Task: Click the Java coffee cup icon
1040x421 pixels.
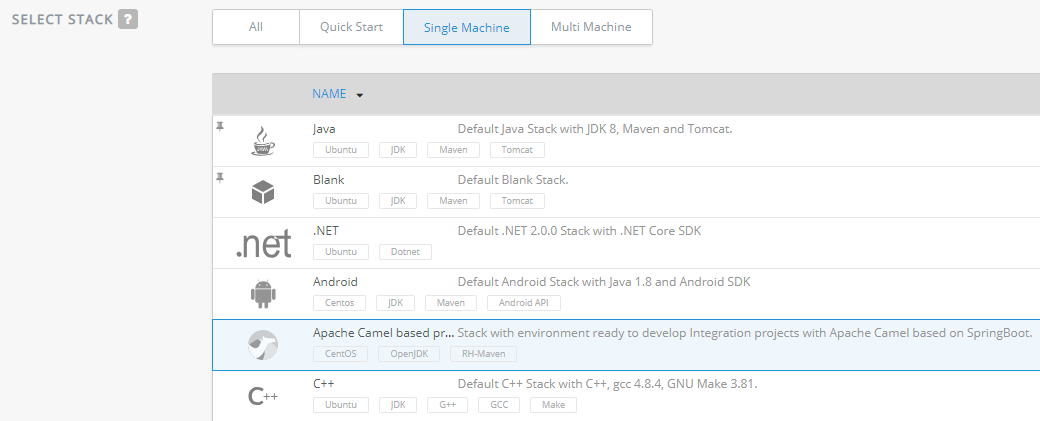Action: click(x=263, y=141)
